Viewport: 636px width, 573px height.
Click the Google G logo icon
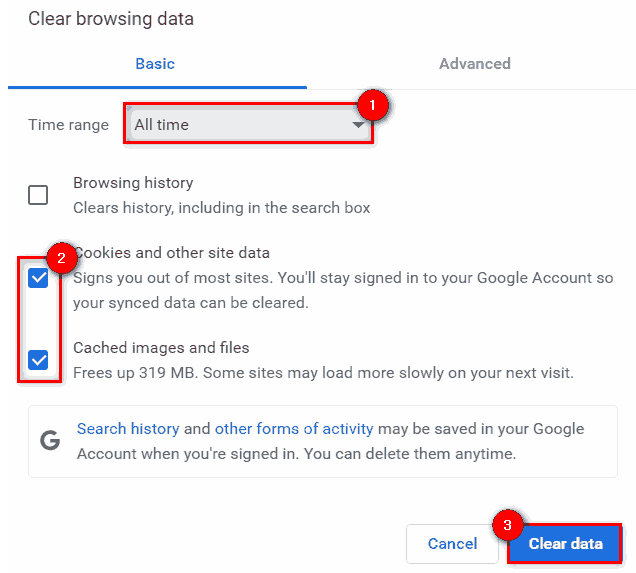coord(49,441)
